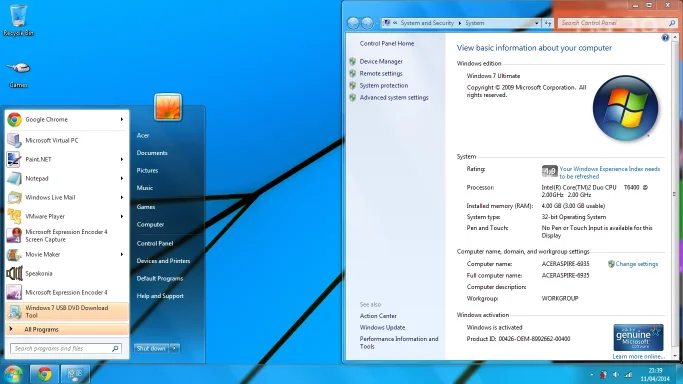Click the clock in system tray
This screenshot has height=384, width=683.
tap(655, 374)
